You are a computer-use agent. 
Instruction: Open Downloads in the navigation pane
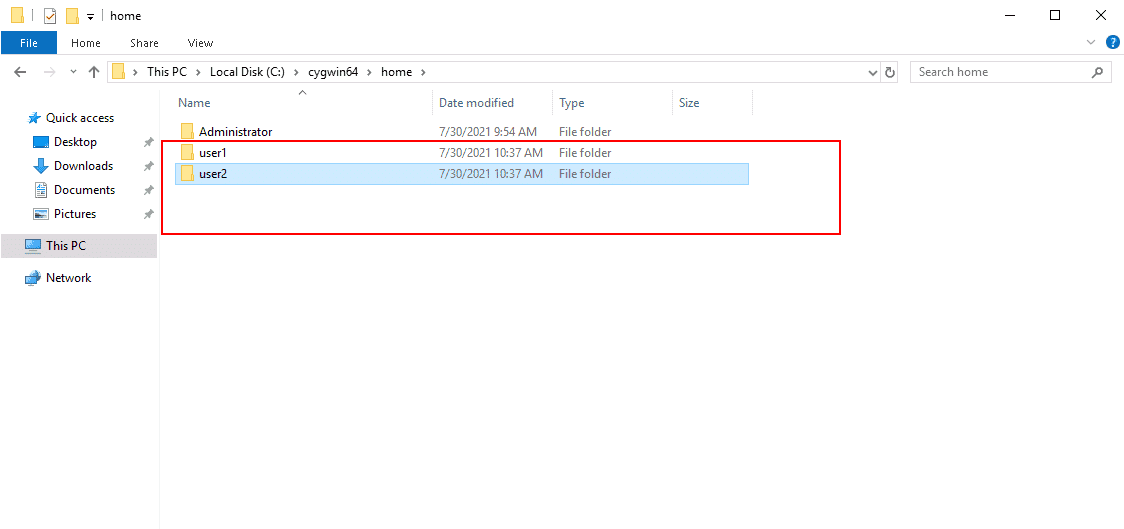tap(83, 166)
